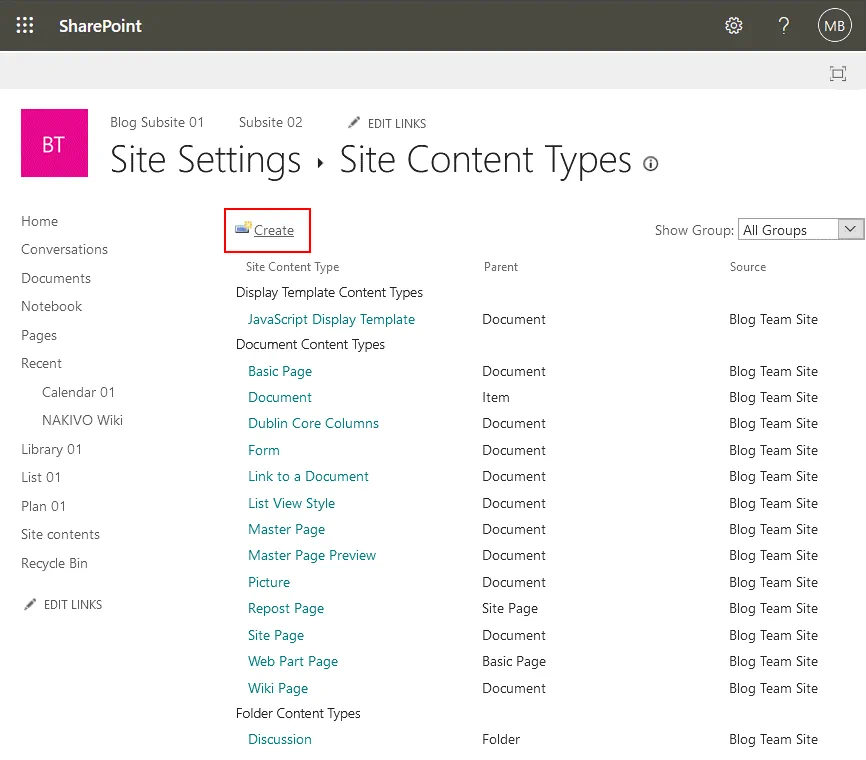Toggle focus on content icon
The width and height of the screenshot is (866, 760).
coord(837,73)
